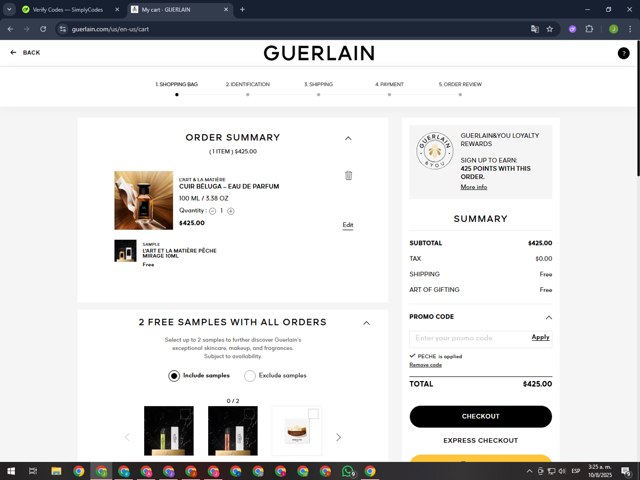Open site information icon in address bar
The image size is (640, 480).
62,29
